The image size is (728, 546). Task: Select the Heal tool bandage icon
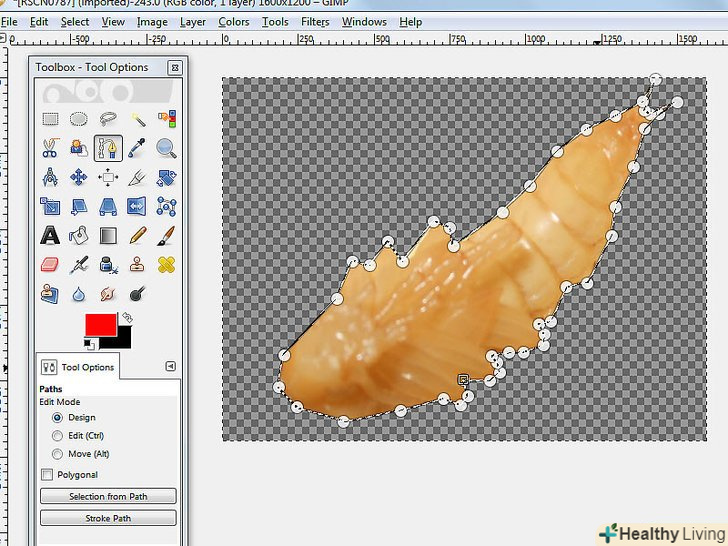(x=166, y=265)
